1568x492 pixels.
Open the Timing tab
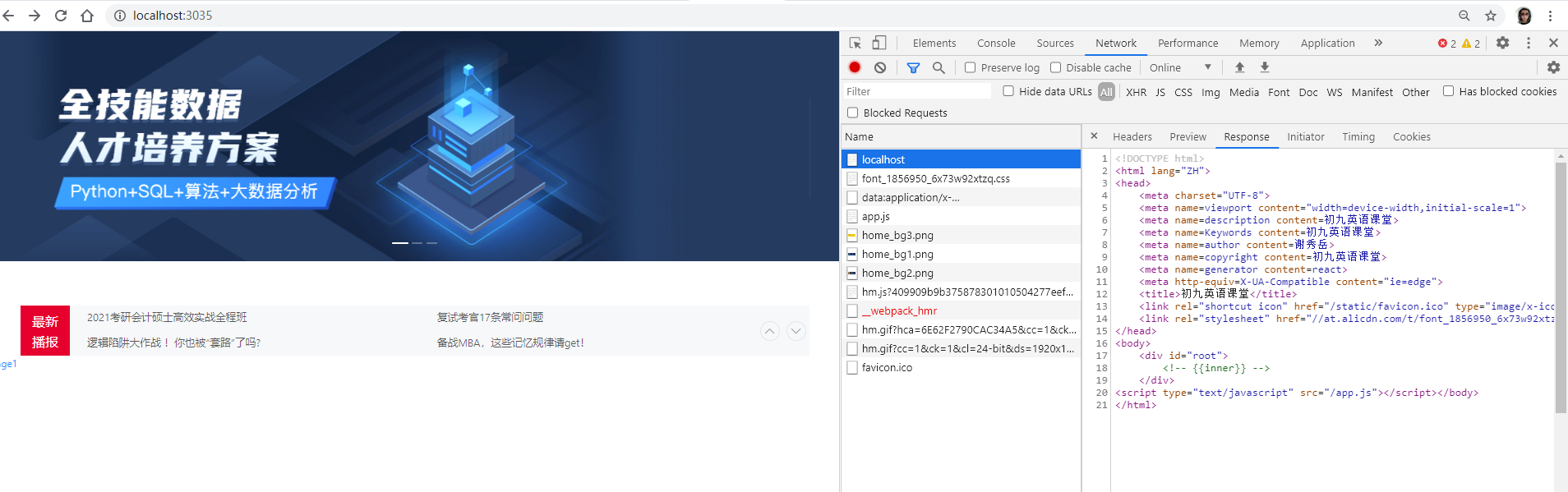click(1358, 137)
